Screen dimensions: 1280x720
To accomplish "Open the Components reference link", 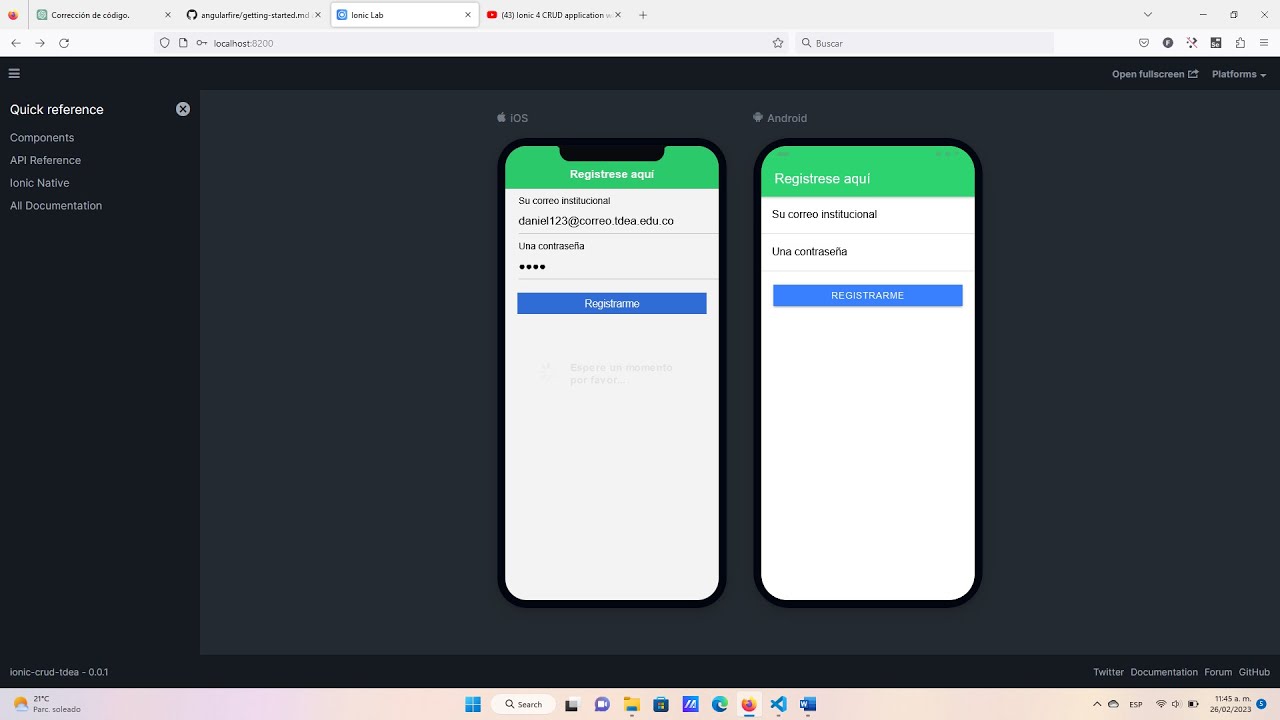I will [x=42, y=138].
